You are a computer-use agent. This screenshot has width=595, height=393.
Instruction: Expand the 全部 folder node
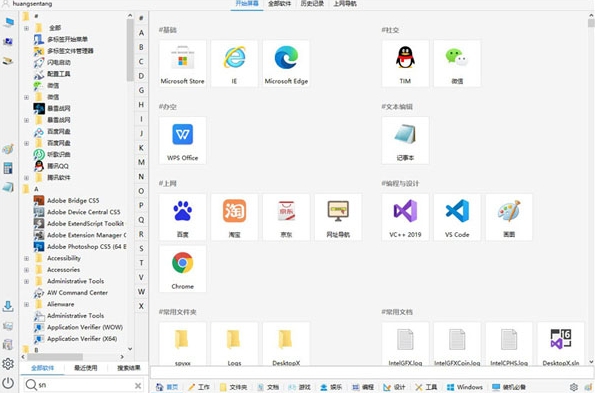pos(26,28)
